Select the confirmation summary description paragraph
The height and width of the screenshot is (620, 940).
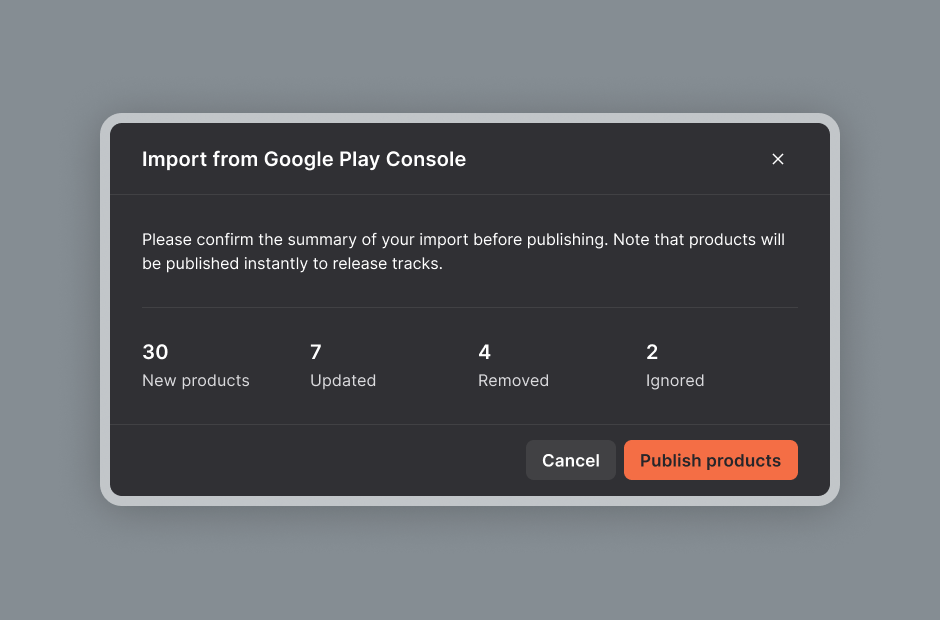(x=463, y=251)
